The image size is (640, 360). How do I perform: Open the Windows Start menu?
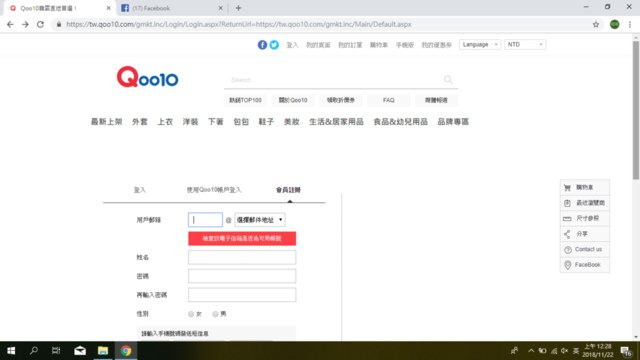[x=11, y=351]
